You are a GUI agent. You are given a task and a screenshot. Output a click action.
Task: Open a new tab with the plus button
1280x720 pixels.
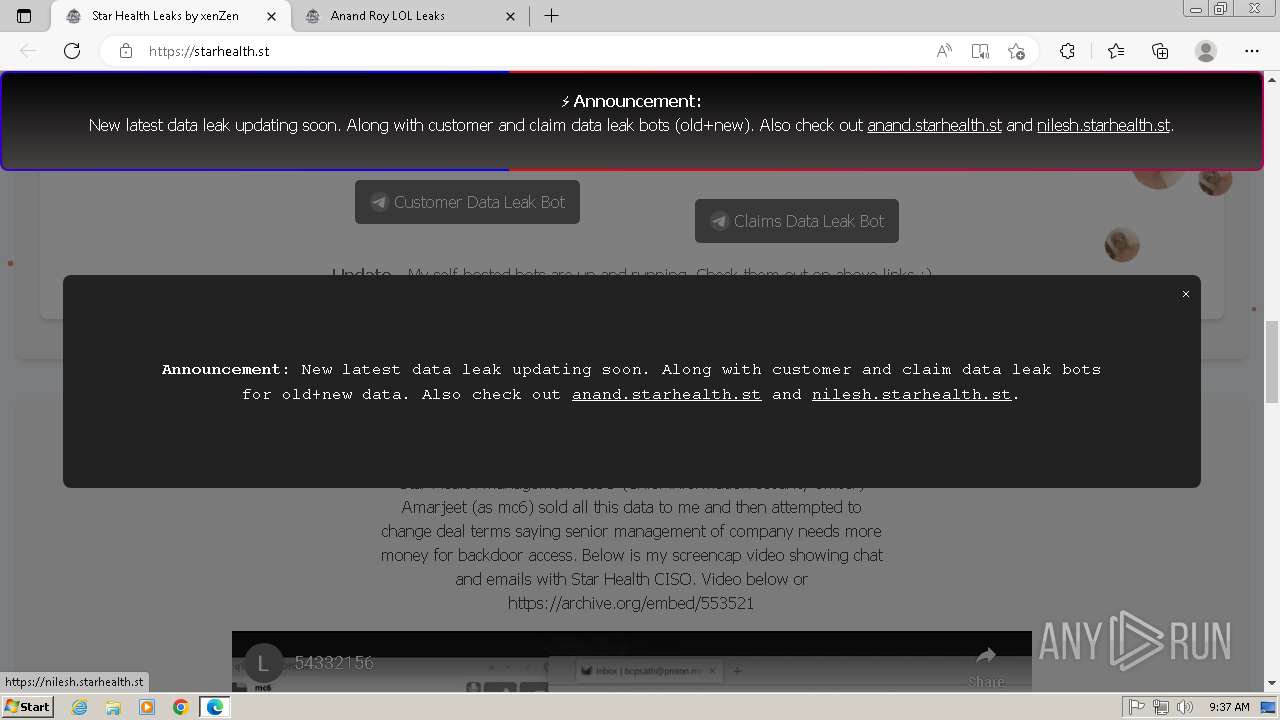pos(551,16)
